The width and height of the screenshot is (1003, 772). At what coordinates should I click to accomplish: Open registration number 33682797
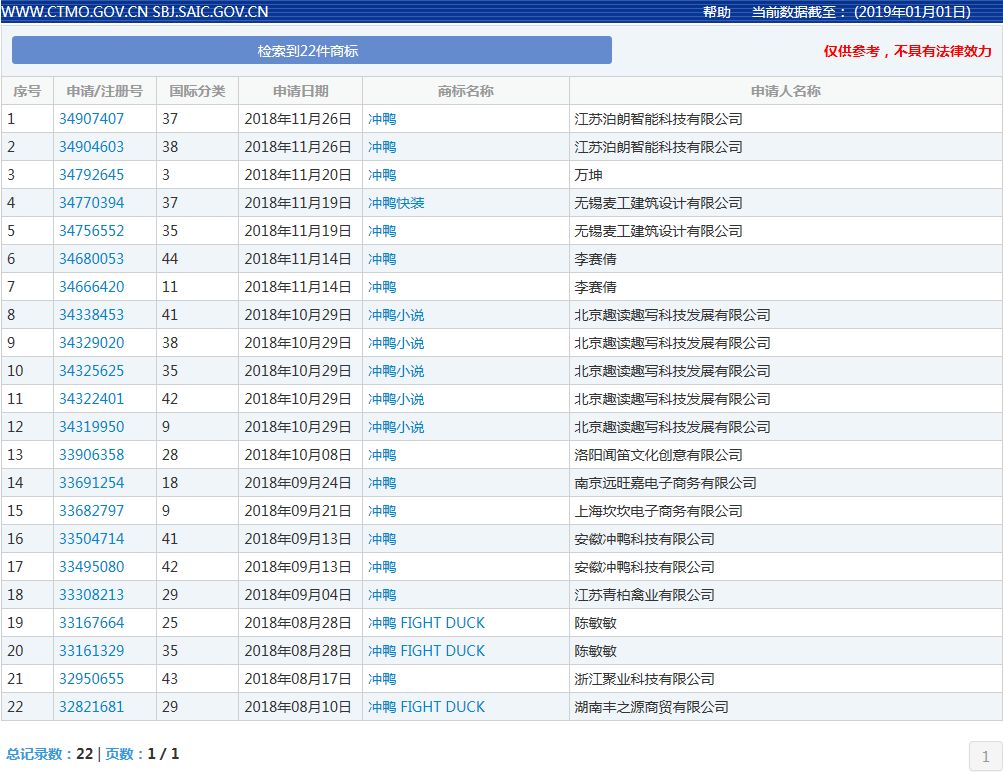point(91,511)
